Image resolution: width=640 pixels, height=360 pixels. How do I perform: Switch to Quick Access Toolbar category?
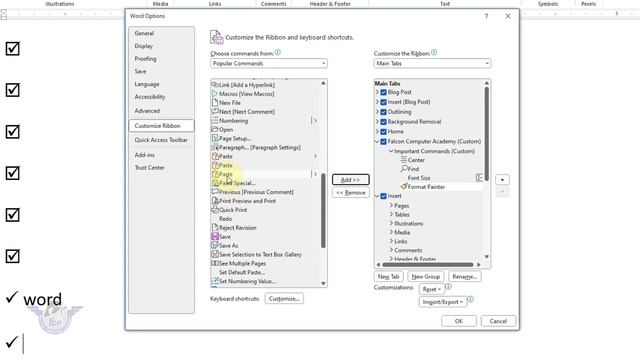click(162, 140)
